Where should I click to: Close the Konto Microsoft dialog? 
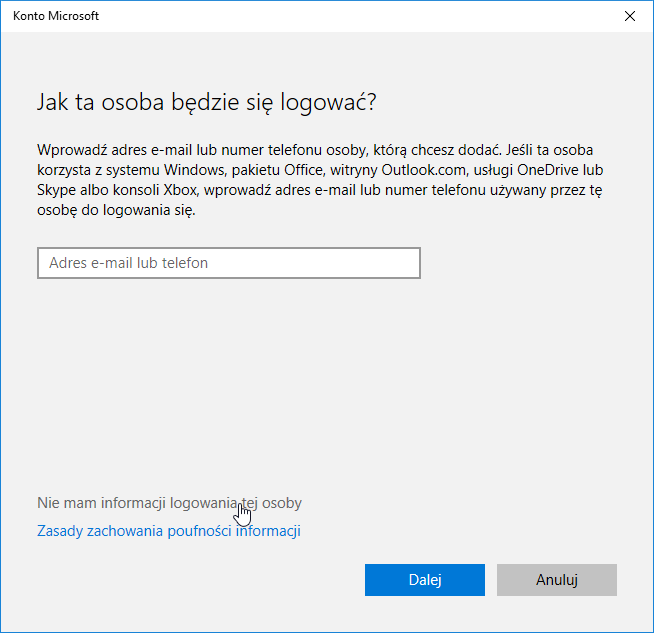pos(629,16)
